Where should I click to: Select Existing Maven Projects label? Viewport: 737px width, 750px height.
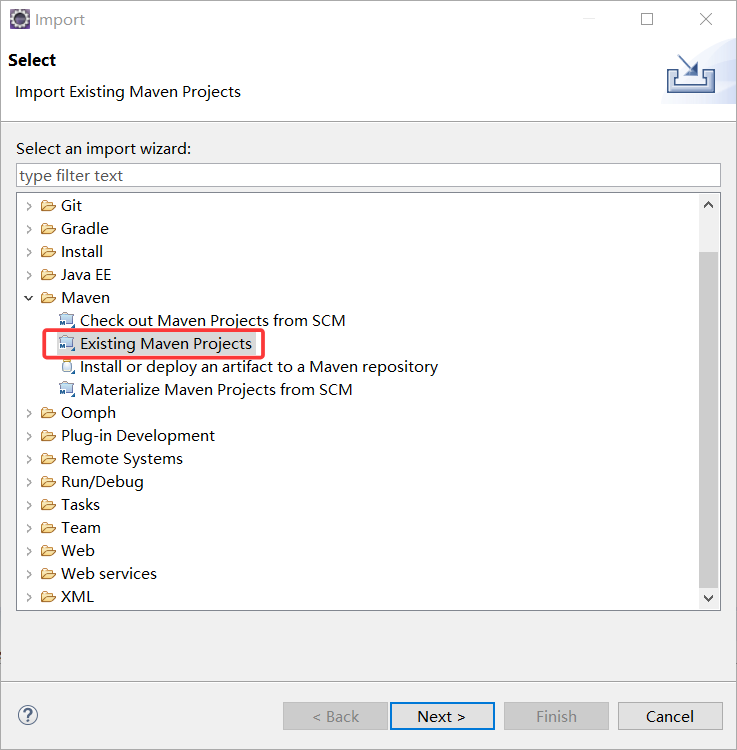pos(165,343)
